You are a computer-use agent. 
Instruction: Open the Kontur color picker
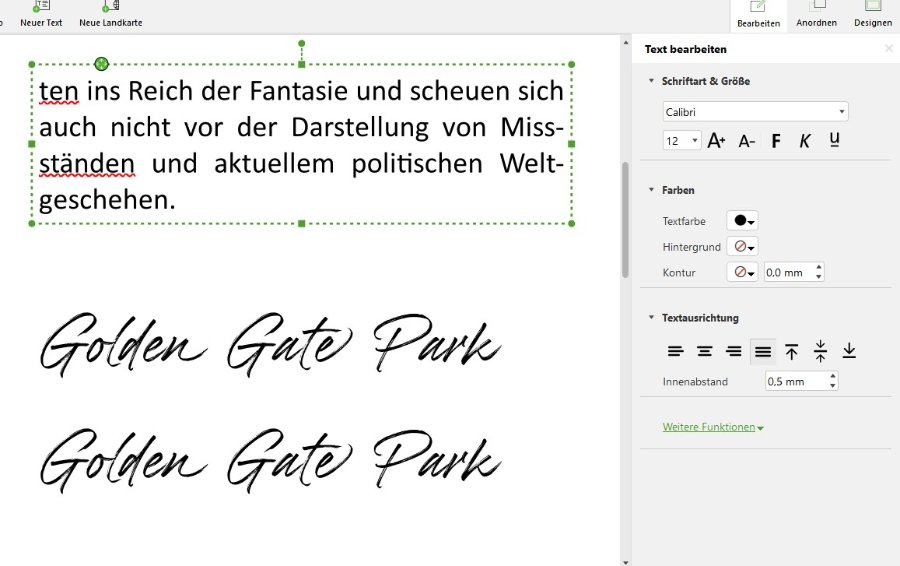coord(742,272)
